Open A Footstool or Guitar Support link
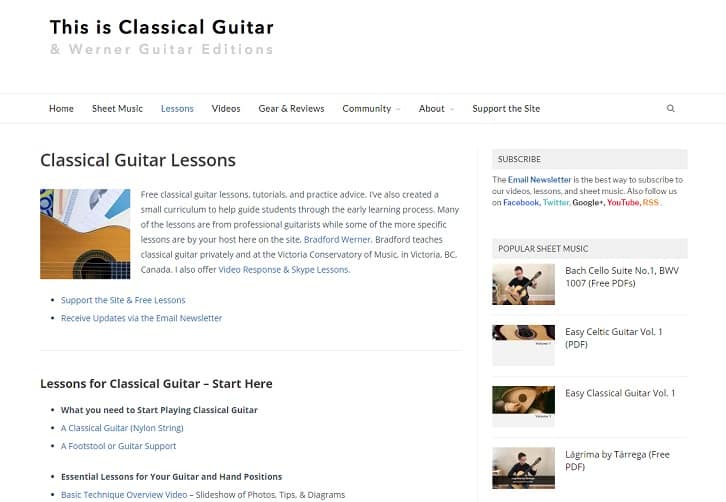Screen dimensions: 726x502 point(118,446)
